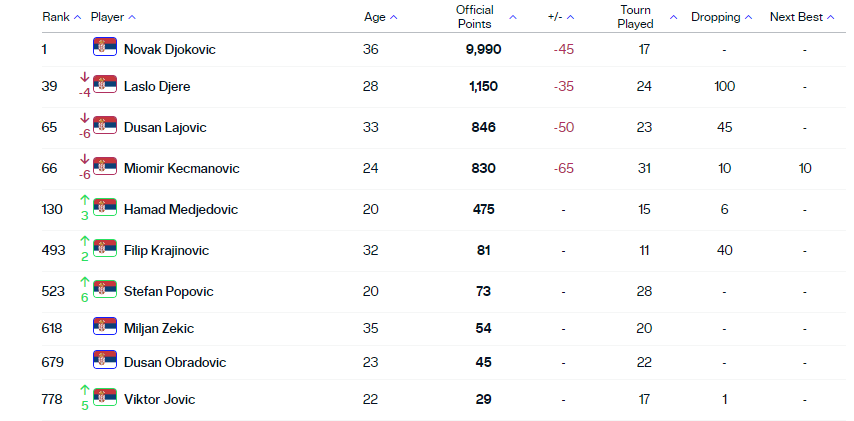Screen dimensions: 854x421
Task: Click the flag beside Hamad Medjedovic
Action: [x=105, y=208]
